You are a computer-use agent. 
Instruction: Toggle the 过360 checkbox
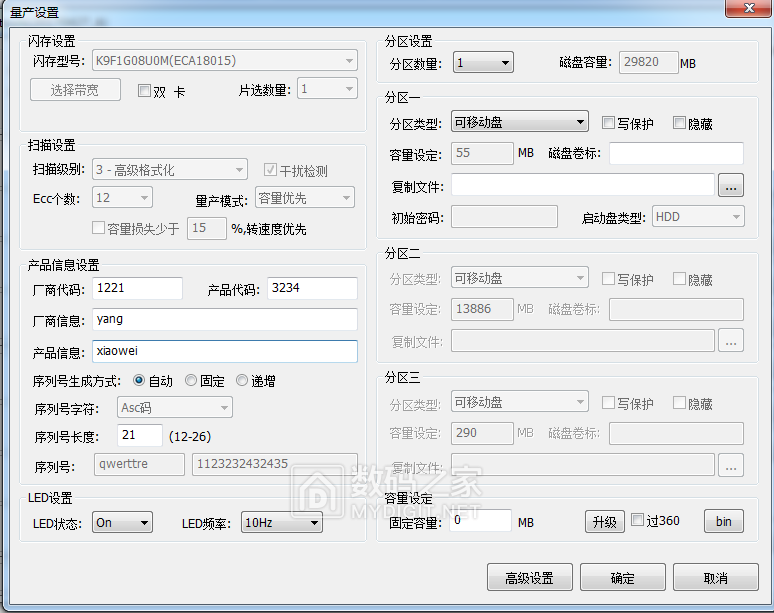pos(637,521)
